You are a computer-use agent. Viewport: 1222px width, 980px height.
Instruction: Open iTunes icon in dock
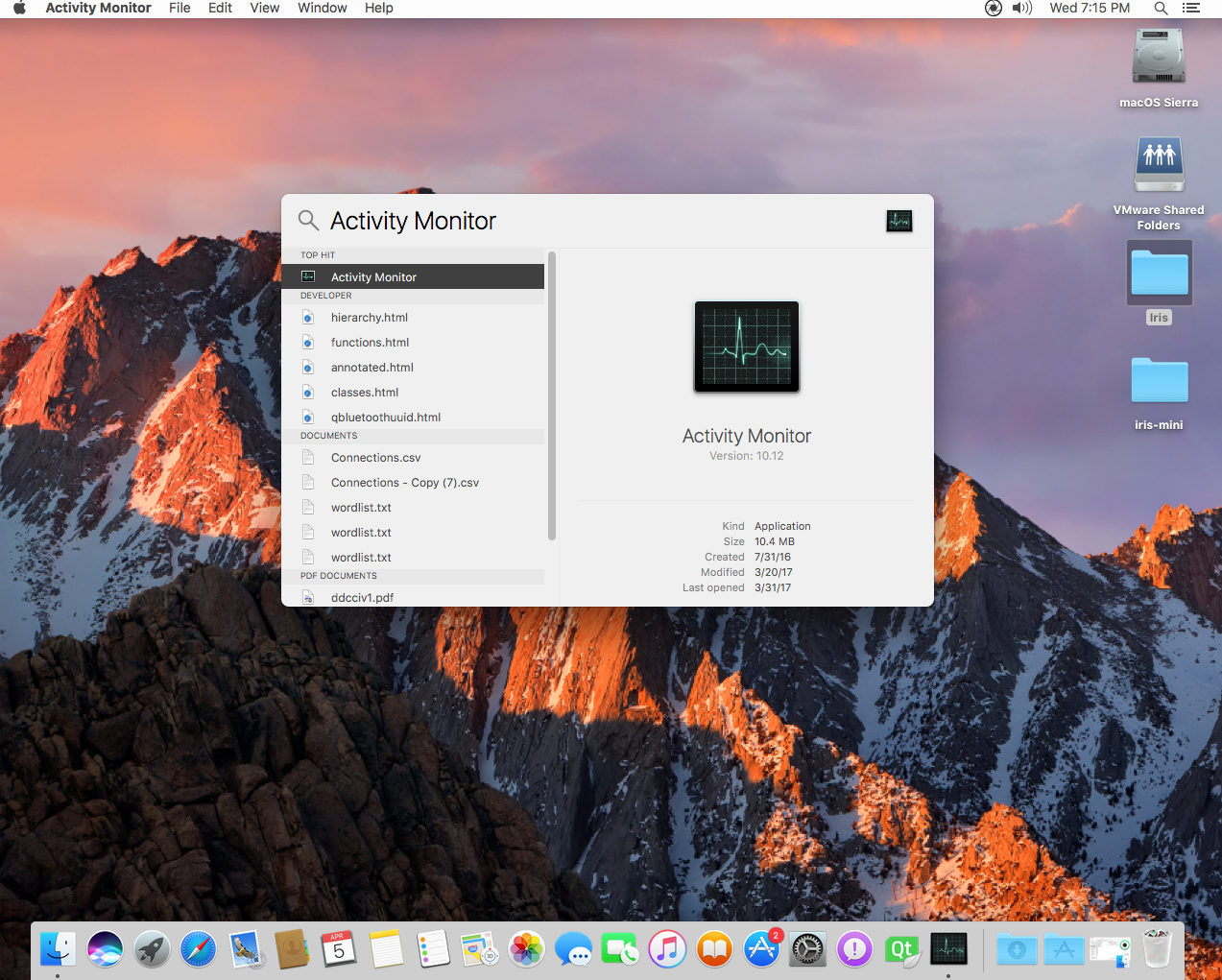tap(668, 949)
